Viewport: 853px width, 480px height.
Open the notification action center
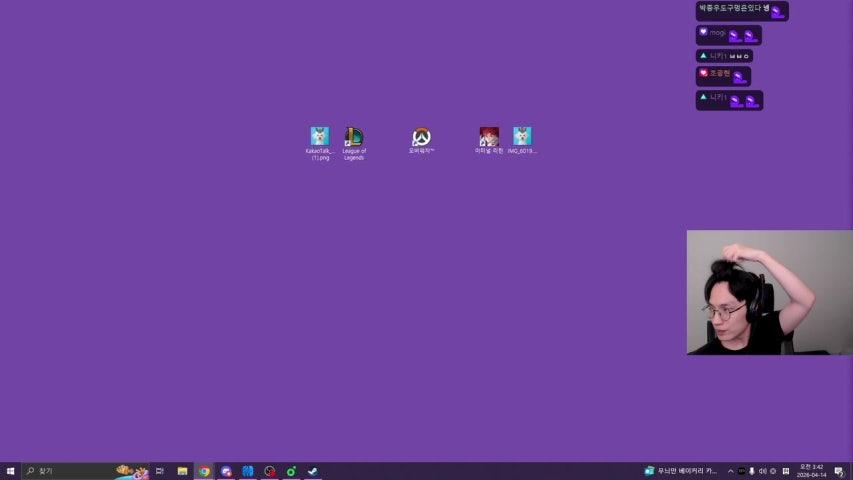(839, 471)
